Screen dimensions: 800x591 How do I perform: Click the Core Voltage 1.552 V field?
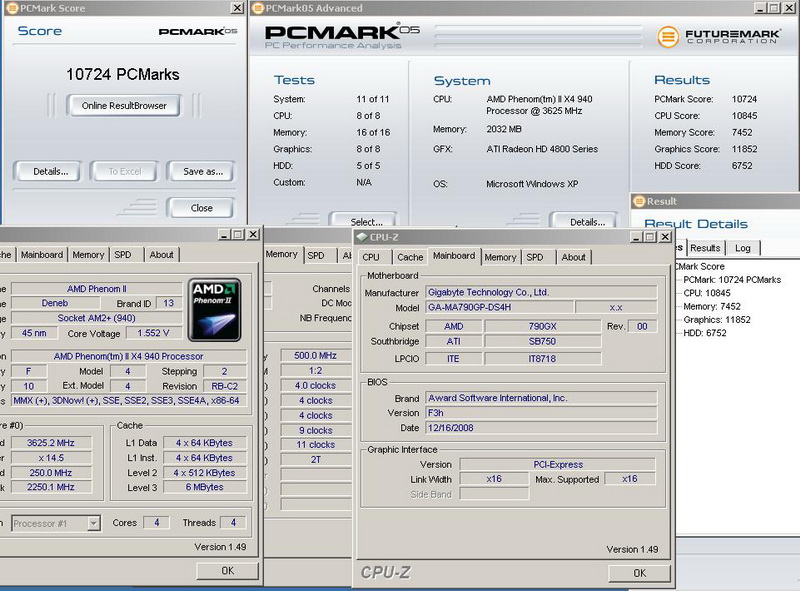pyautogui.click(x=153, y=333)
